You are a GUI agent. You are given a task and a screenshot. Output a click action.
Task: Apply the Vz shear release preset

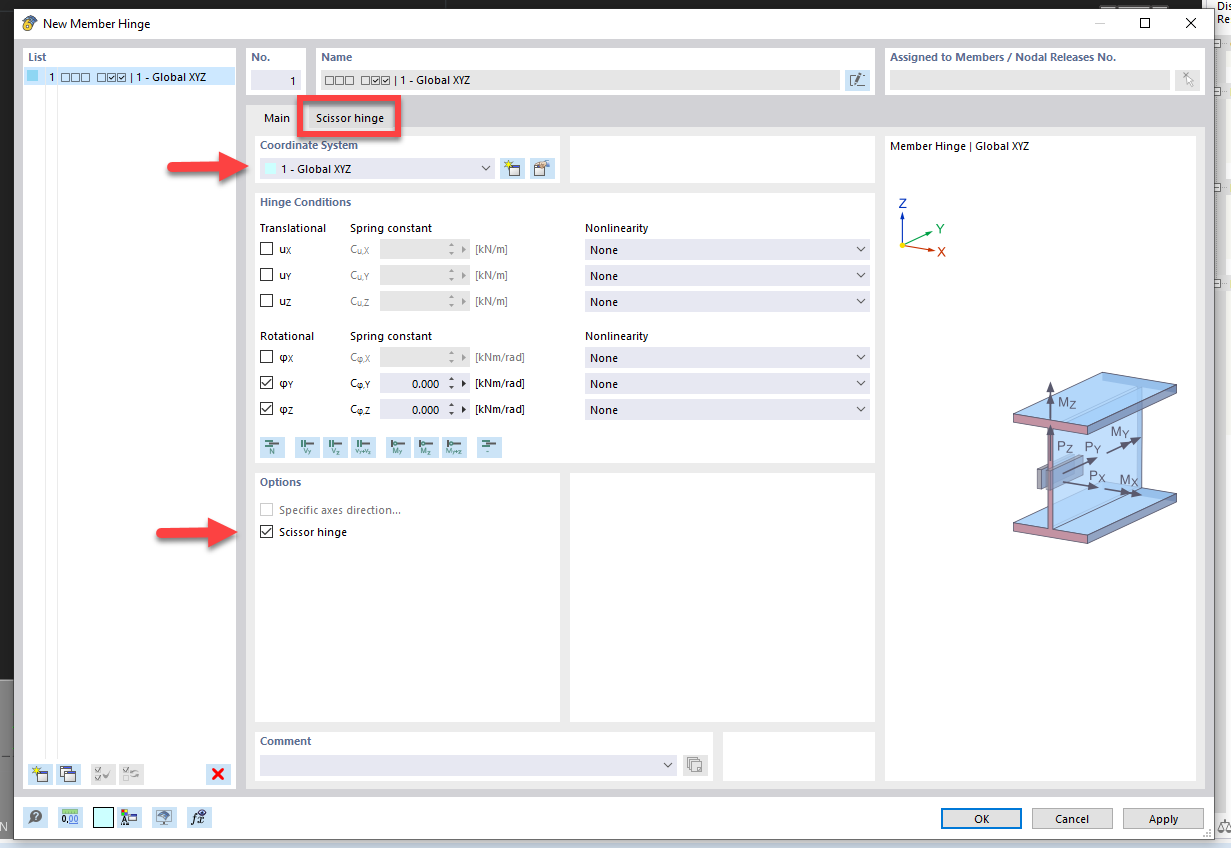pyautogui.click(x=335, y=447)
